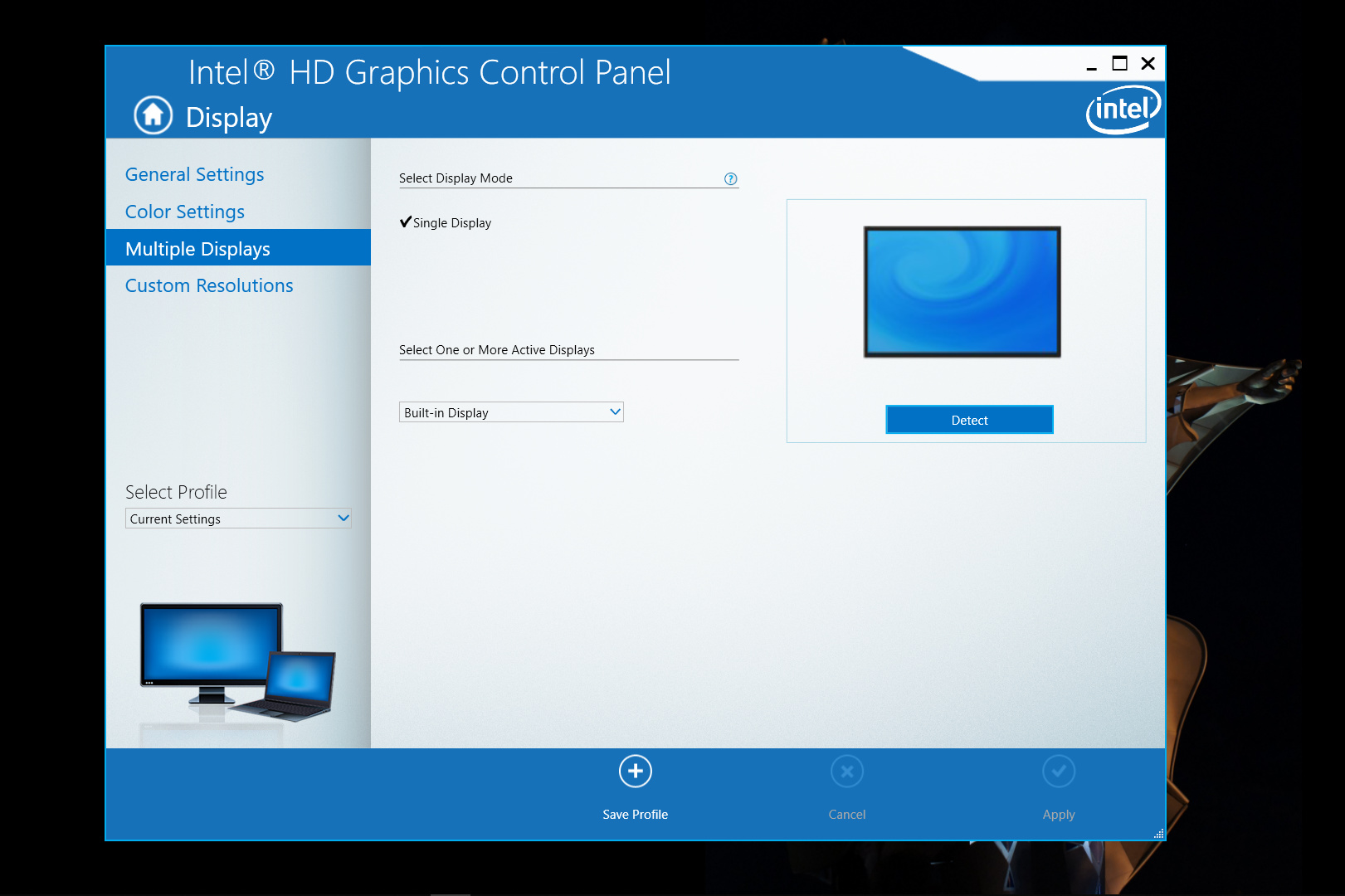Image resolution: width=1345 pixels, height=896 pixels.
Task: Click the Apply label
Action: click(1059, 815)
